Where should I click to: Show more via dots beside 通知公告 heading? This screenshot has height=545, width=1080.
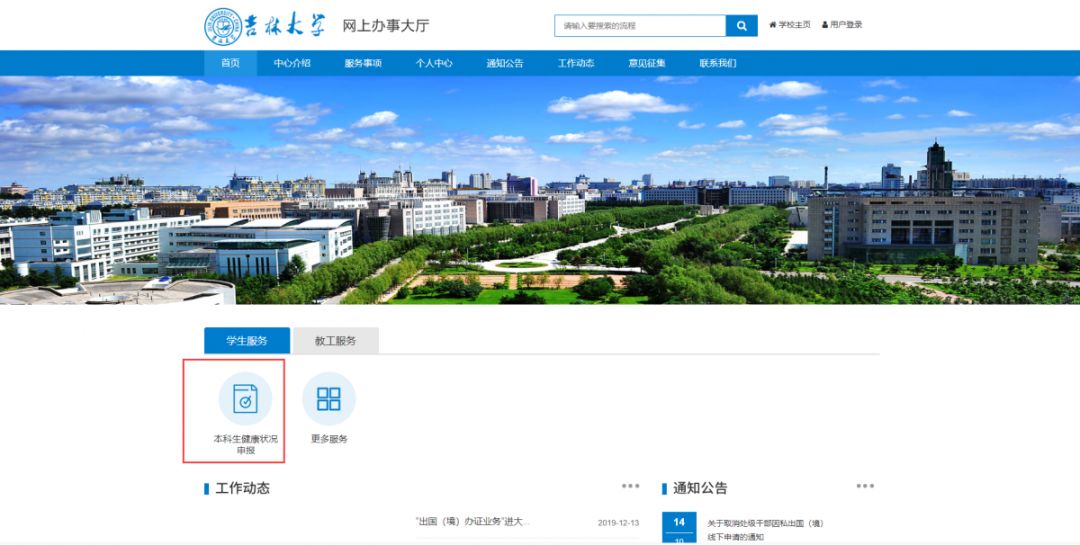(865, 487)
